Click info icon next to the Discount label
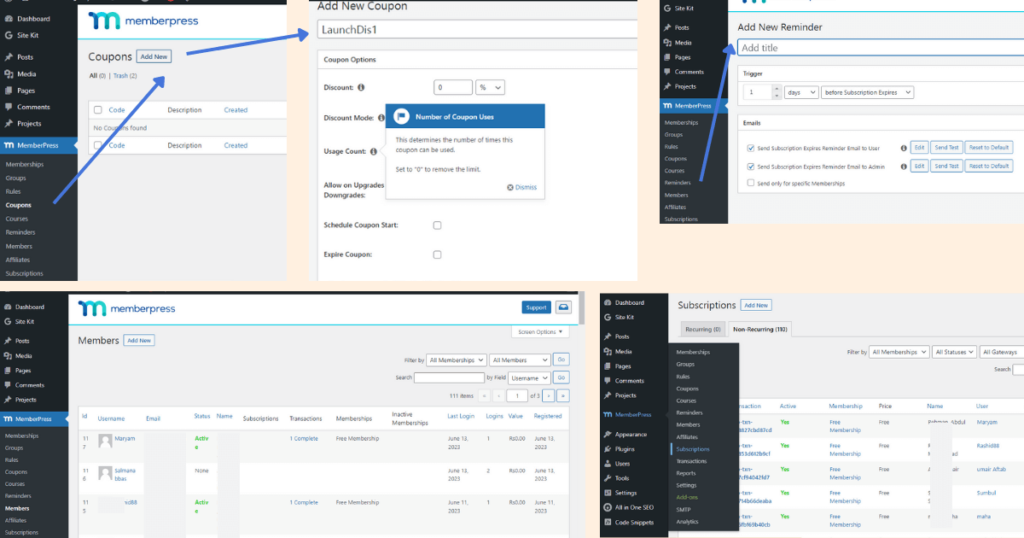This screenshot has height=538, width=1024. click(361, 87)
